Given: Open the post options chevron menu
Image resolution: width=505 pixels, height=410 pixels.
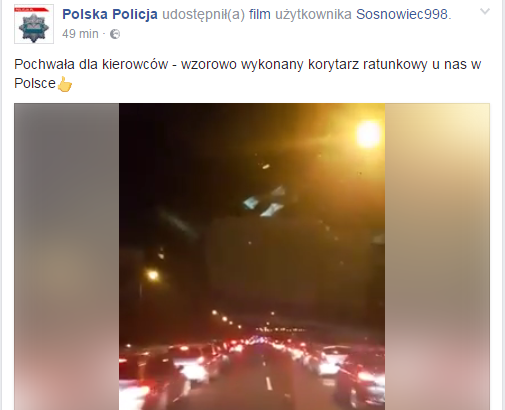Looking at the screenshot, I should click(485, 12).
